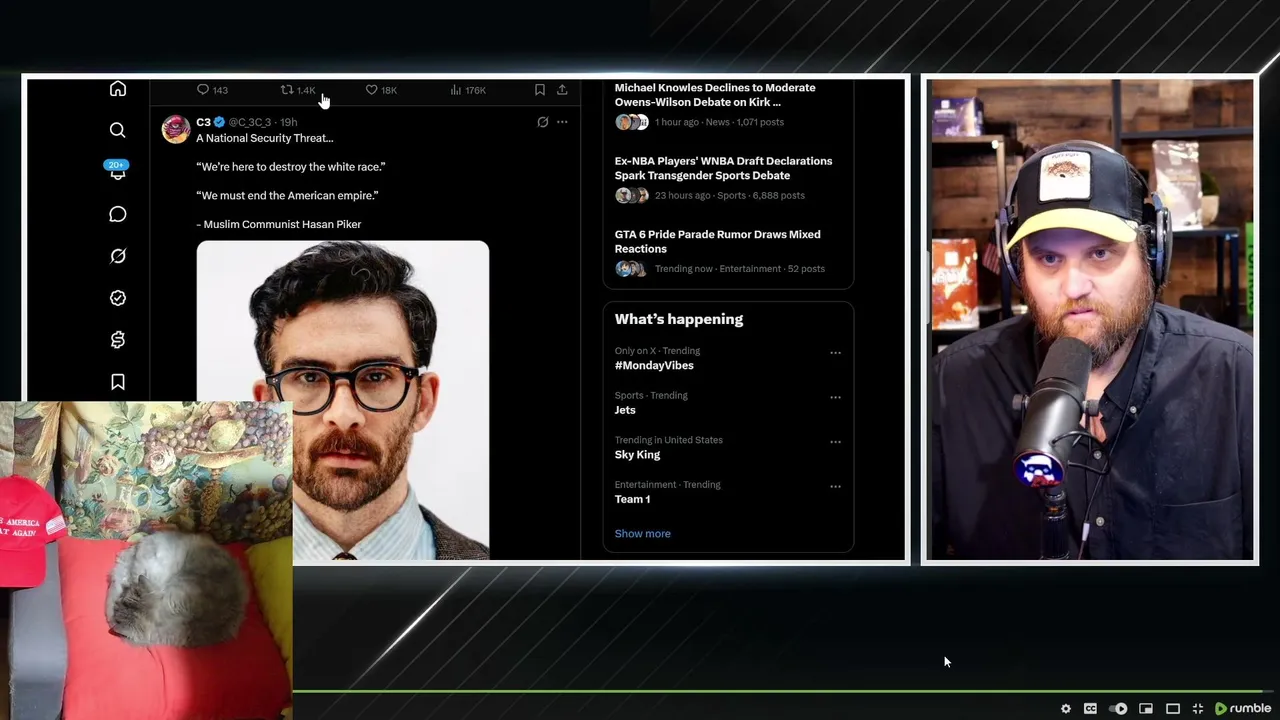The width and height of the screenshot is (1280, 720).
Task: Click the C3 account name
Action: point(203,122)
